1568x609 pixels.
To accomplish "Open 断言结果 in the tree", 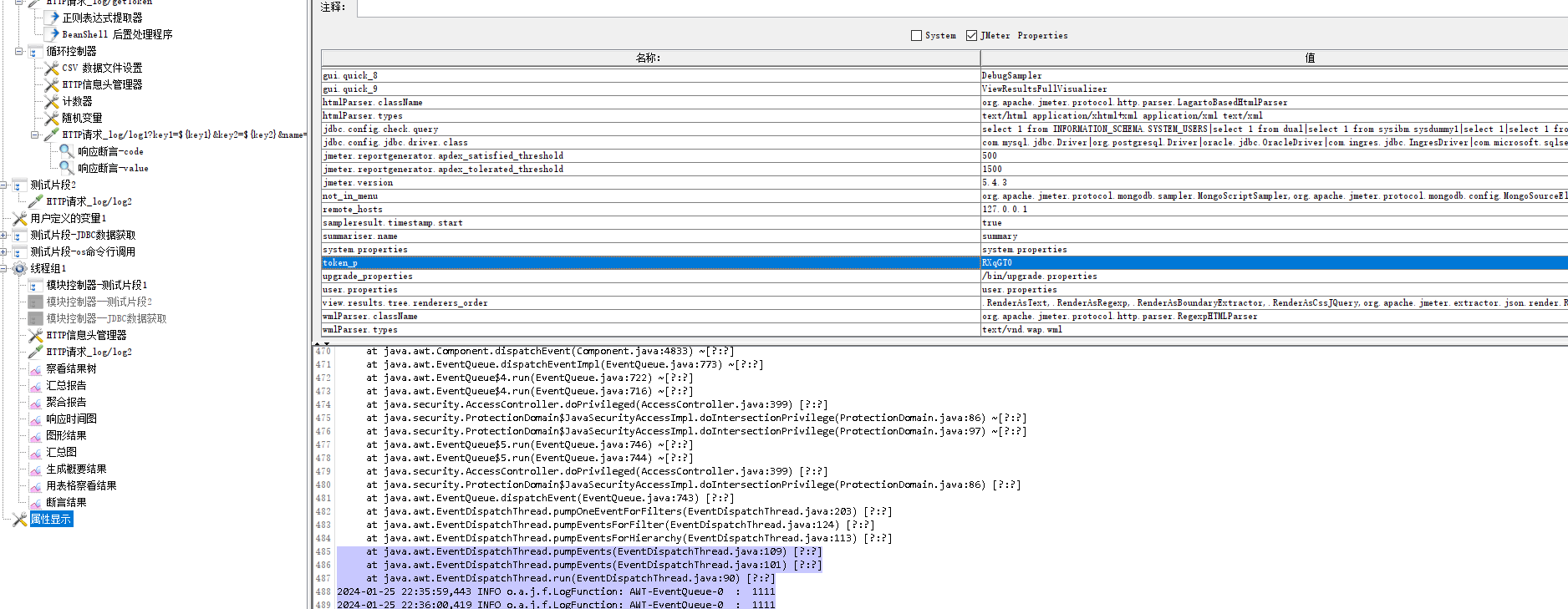I will coord(67,502).
